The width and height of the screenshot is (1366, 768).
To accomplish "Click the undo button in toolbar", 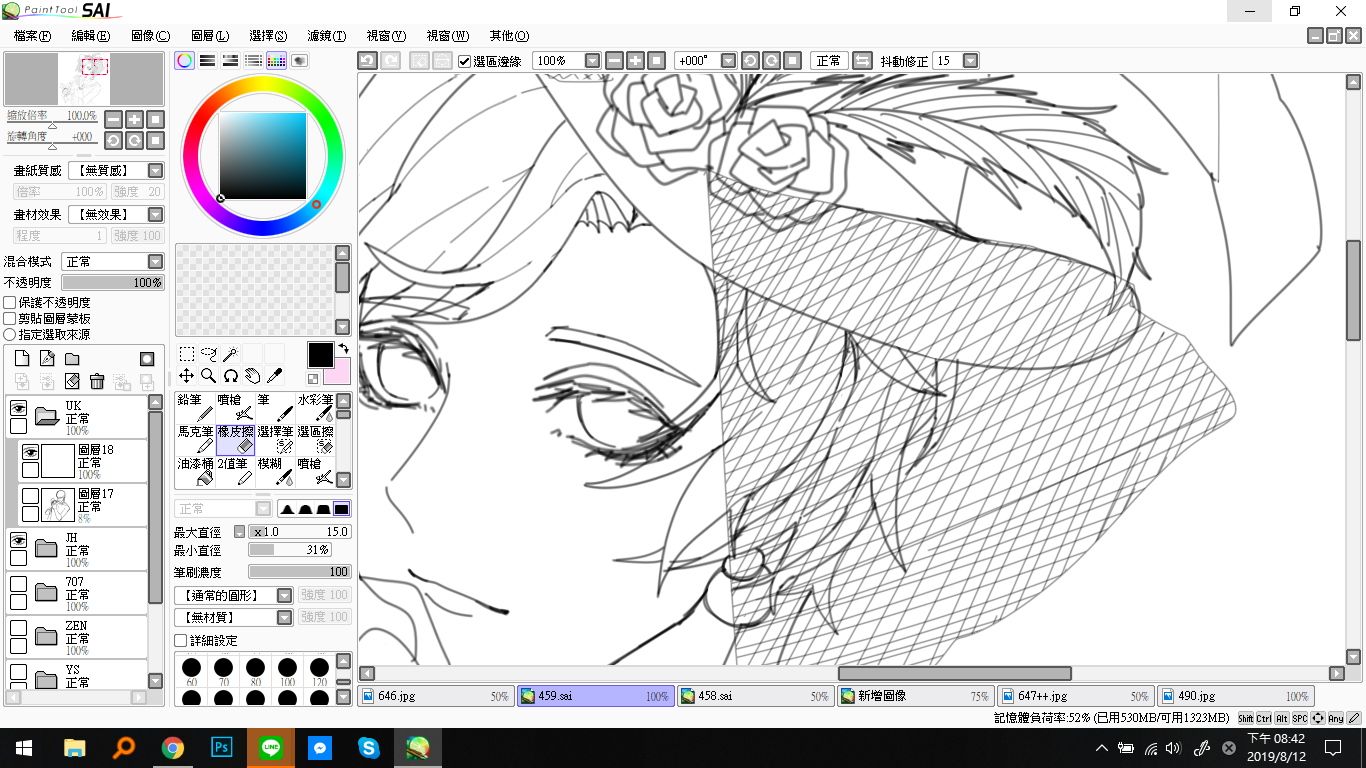I will pyautogui.click(x=368, y=61).
